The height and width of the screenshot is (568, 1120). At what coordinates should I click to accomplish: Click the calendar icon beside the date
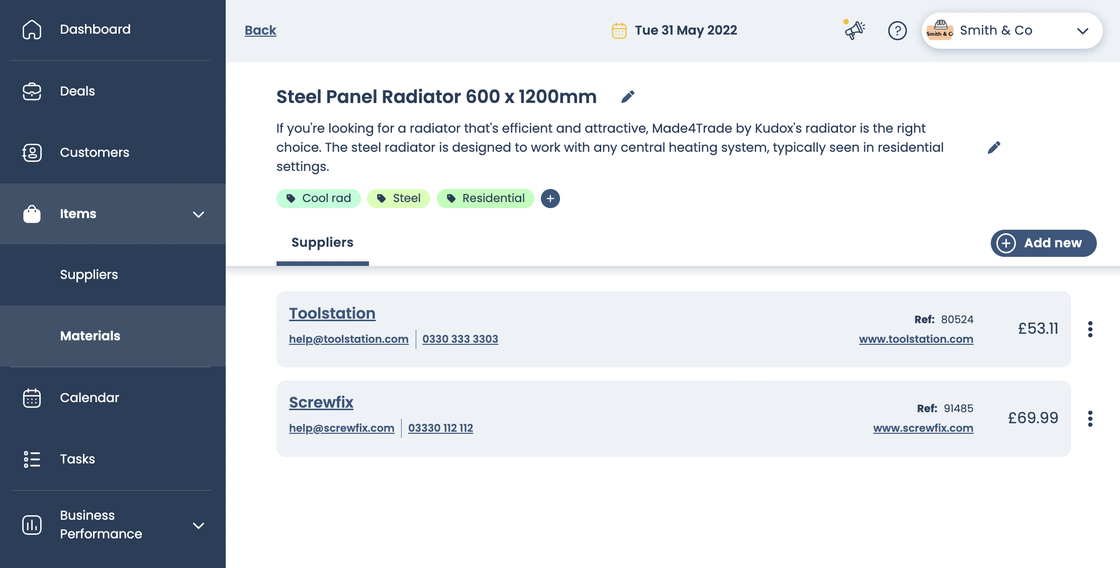(x=619, y=31)
